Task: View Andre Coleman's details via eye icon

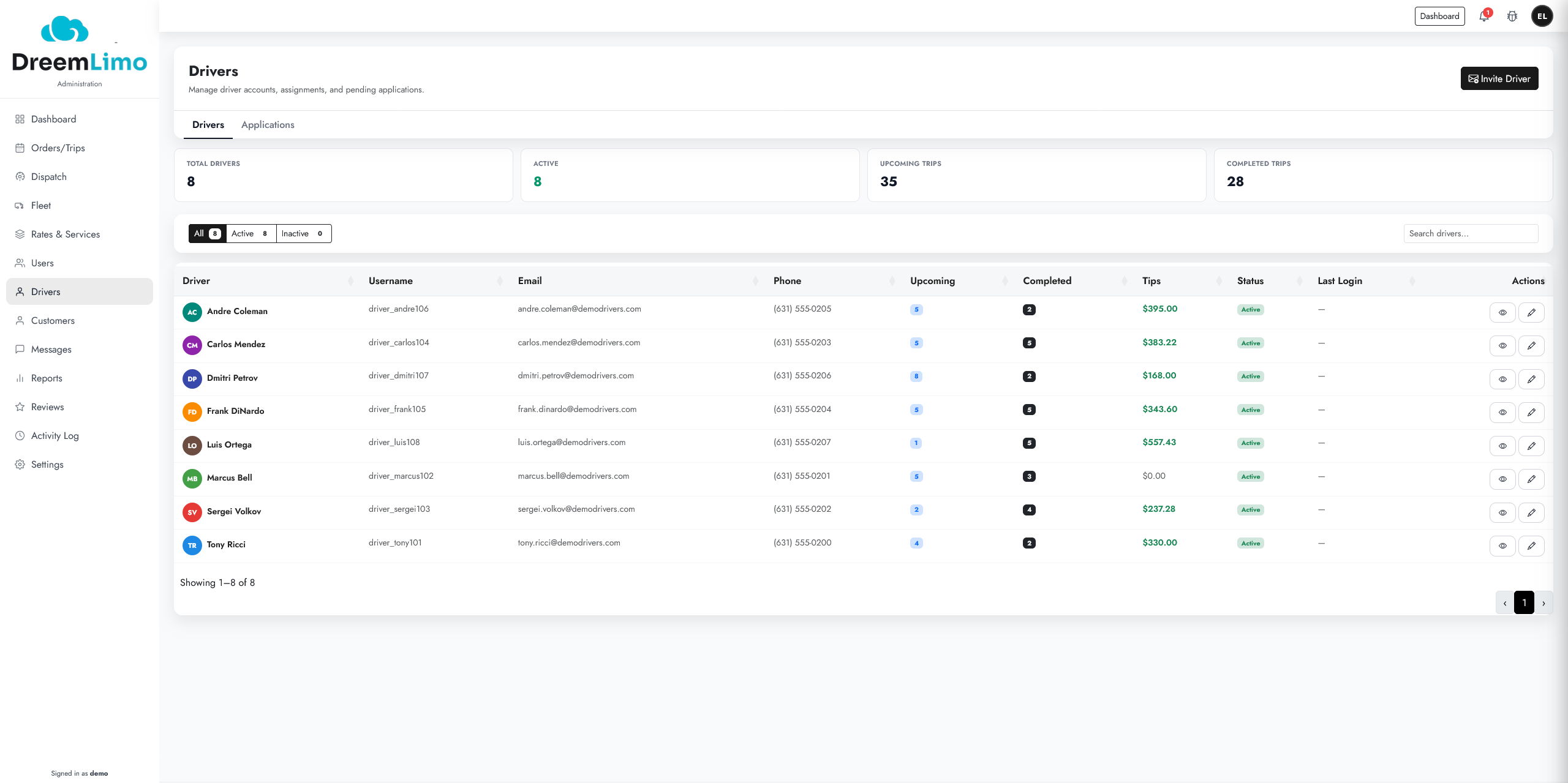Action: [1502, 312]
